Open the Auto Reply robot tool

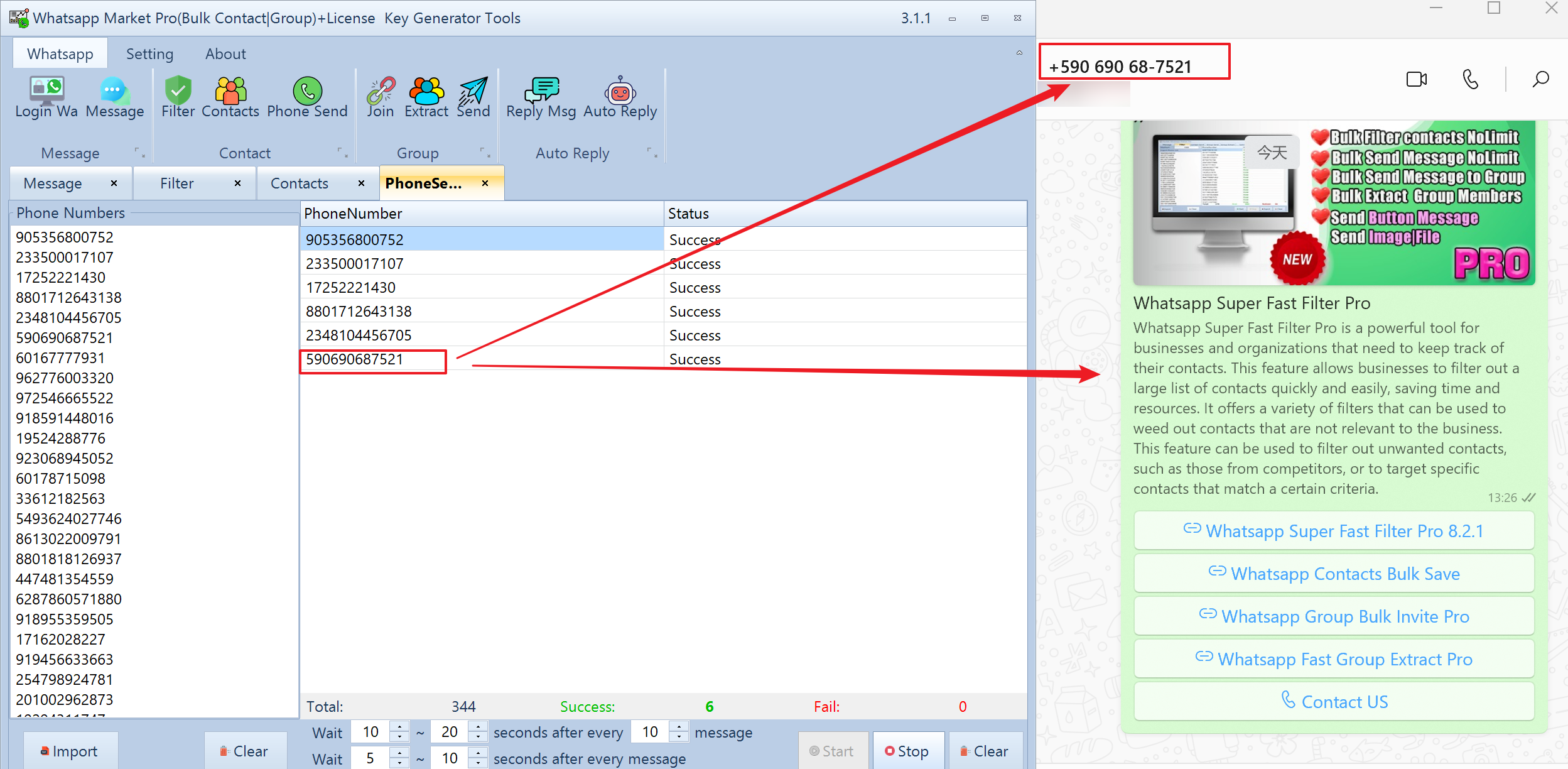pos(620,97)
